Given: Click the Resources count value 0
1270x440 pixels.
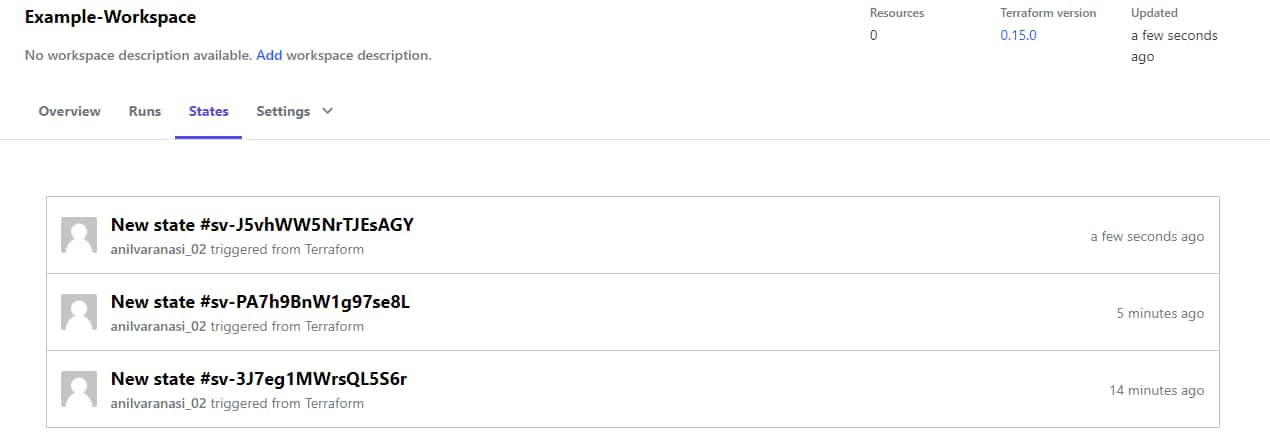Looking at the screenshot, I should click(873, 35).
